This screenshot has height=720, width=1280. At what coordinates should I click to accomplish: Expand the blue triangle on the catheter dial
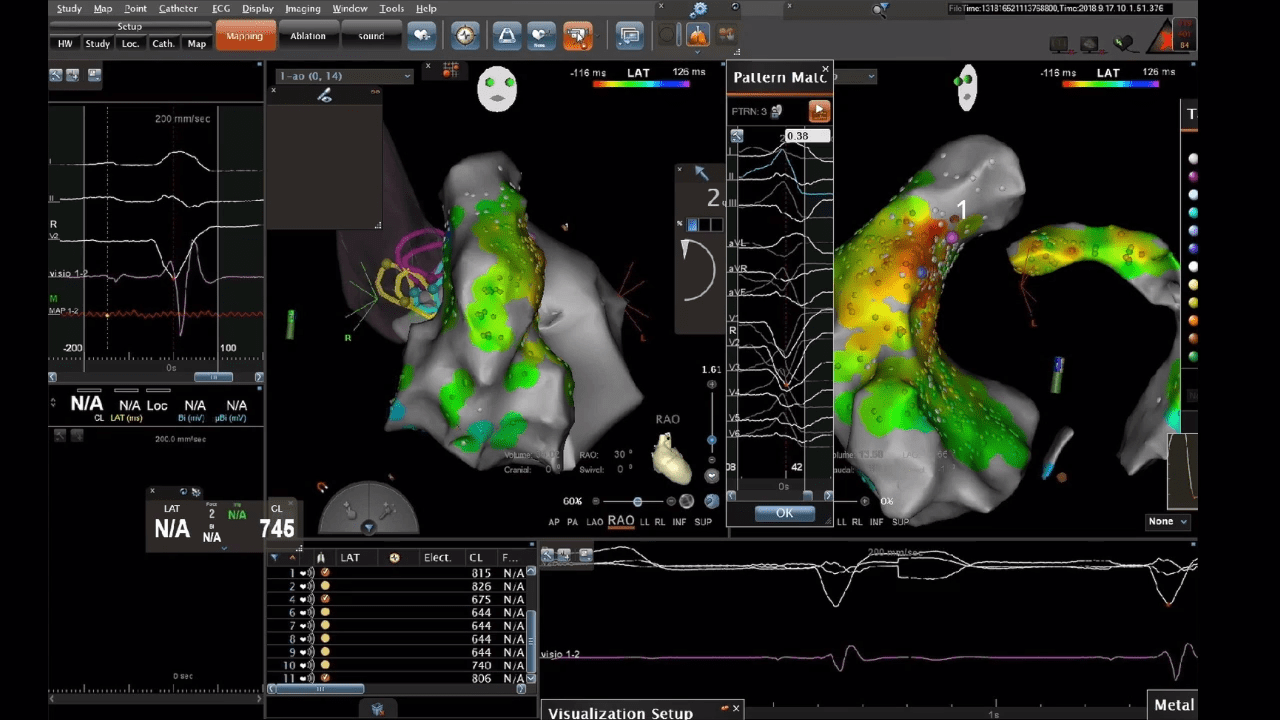pyautogui.click(x=367, y=527)
